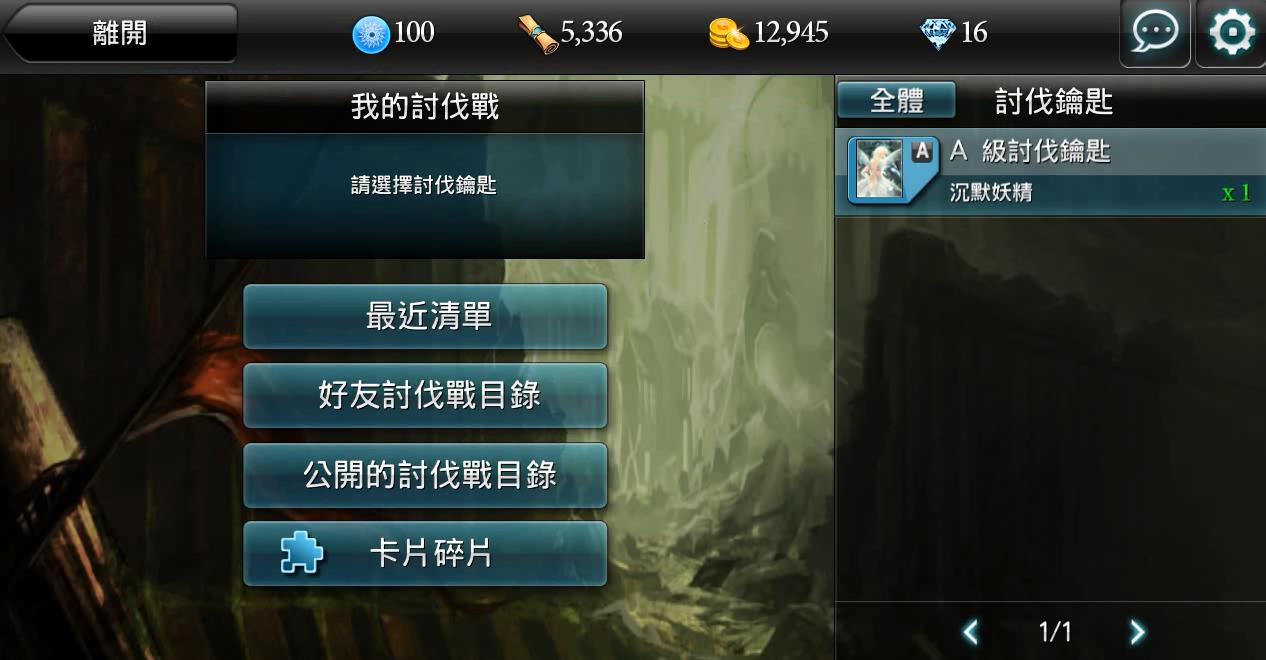Click the puzzle piece icon
1266x660 pixels.
coord(301,552)
